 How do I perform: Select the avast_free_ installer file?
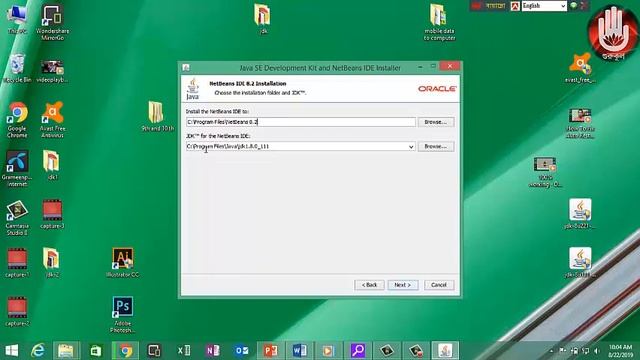pyautogui.click(x=580, y=68)
